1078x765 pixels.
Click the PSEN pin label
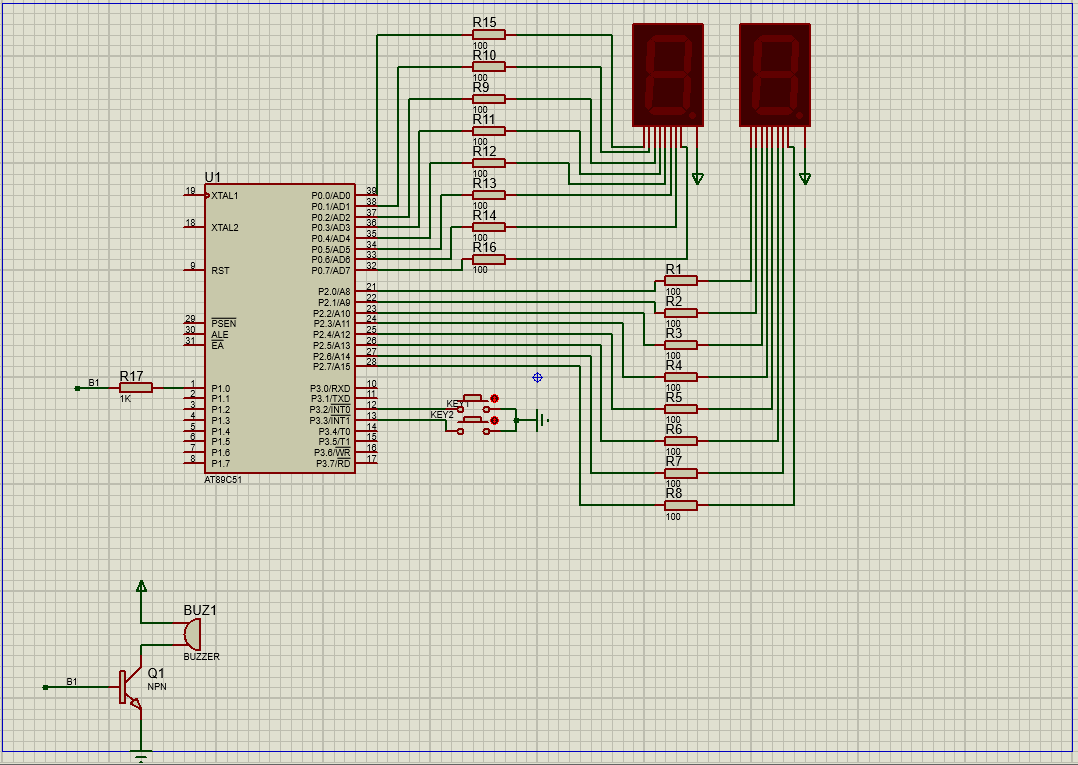point(223,324)
